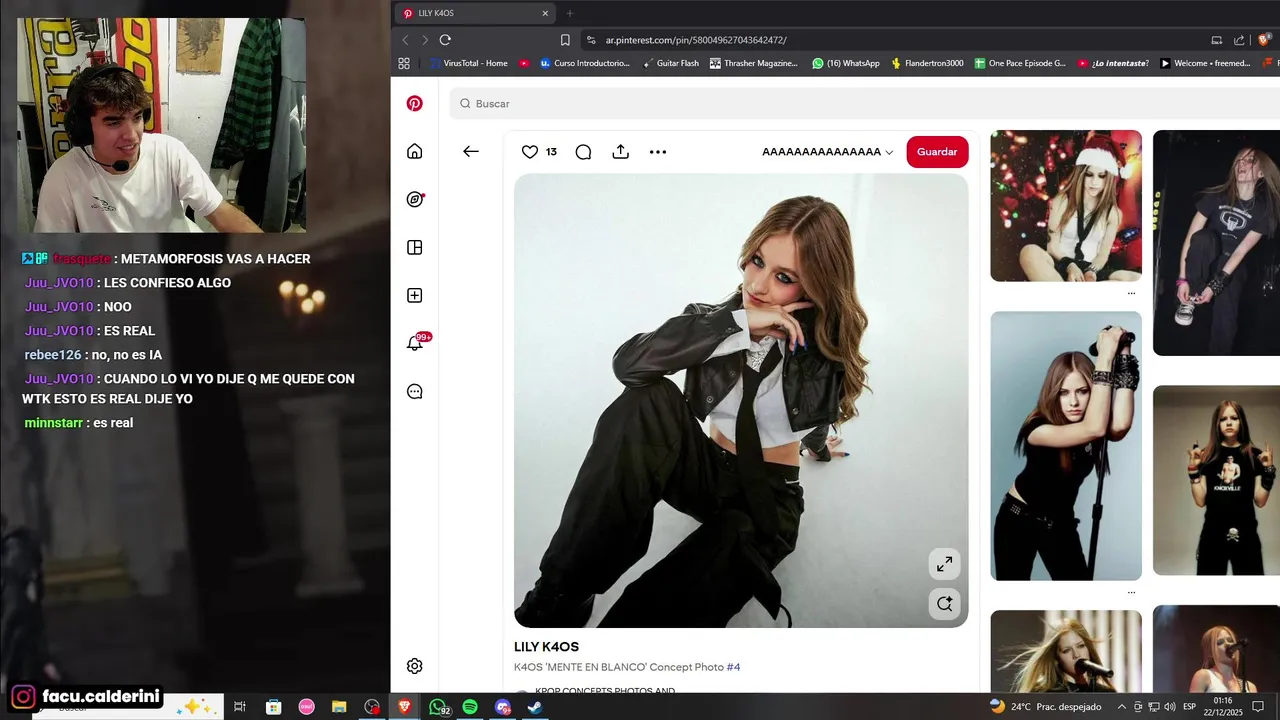Open Thrasher Magazine bookmark
This screenshot has width=1280, height=720.
754,63
